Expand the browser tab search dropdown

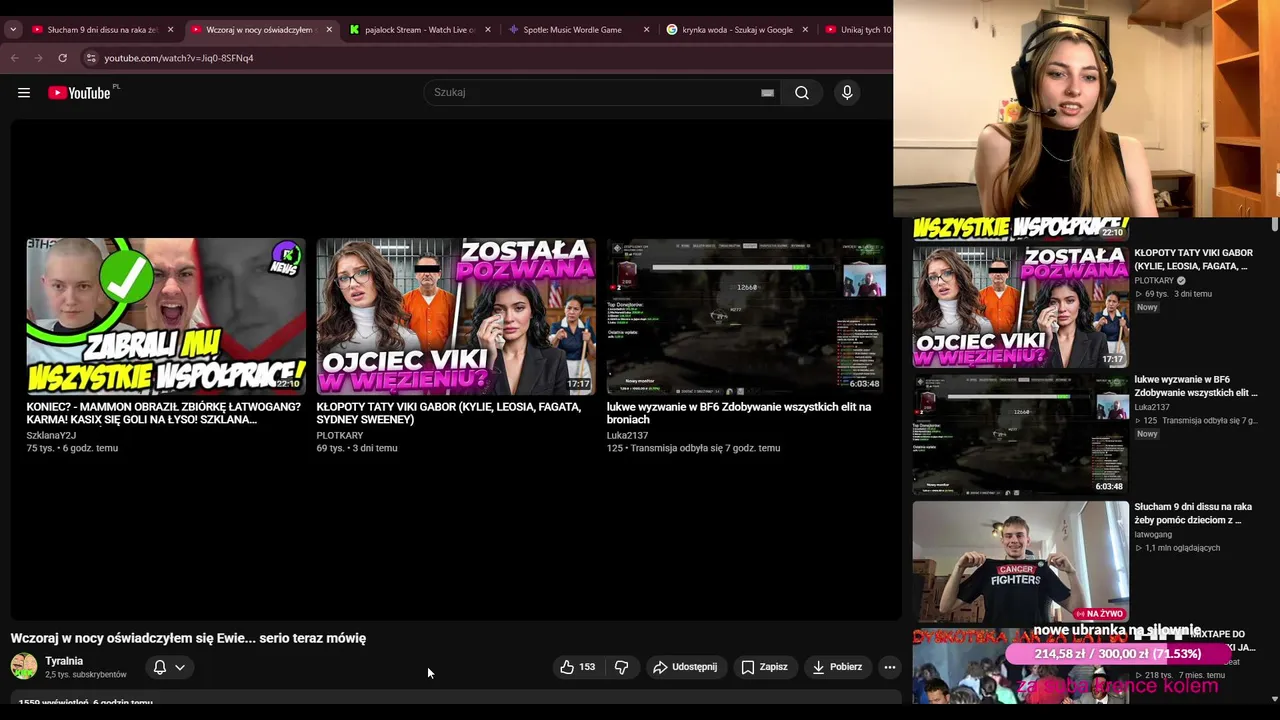[x=13, y=30]
